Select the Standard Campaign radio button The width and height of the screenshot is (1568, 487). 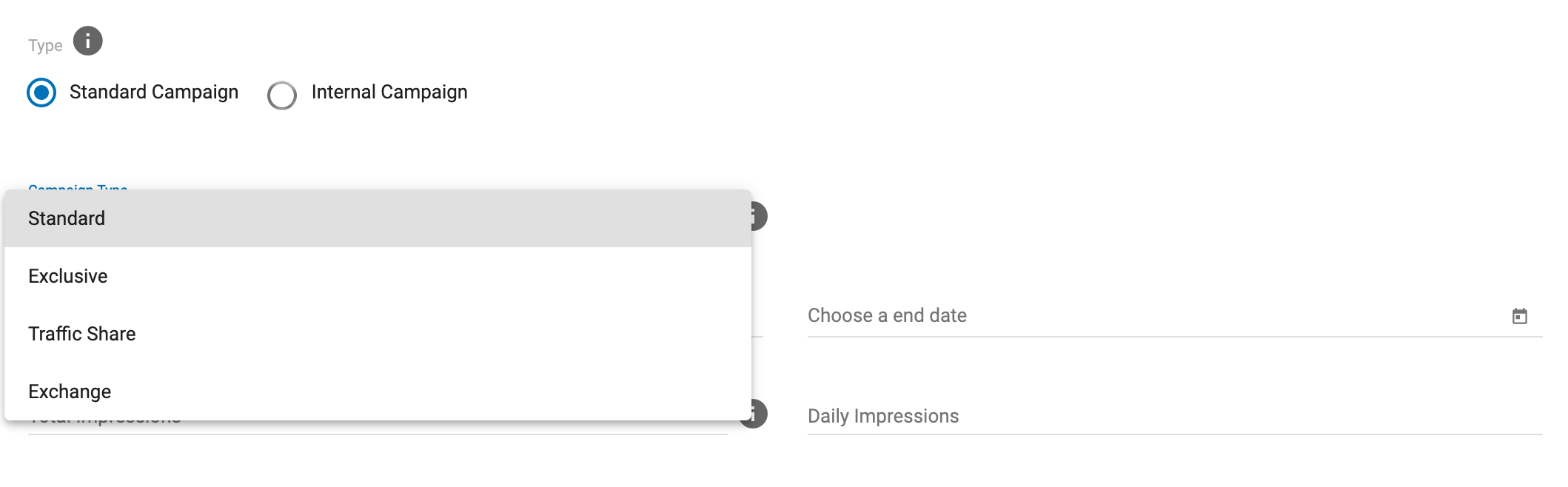point(41,93)
